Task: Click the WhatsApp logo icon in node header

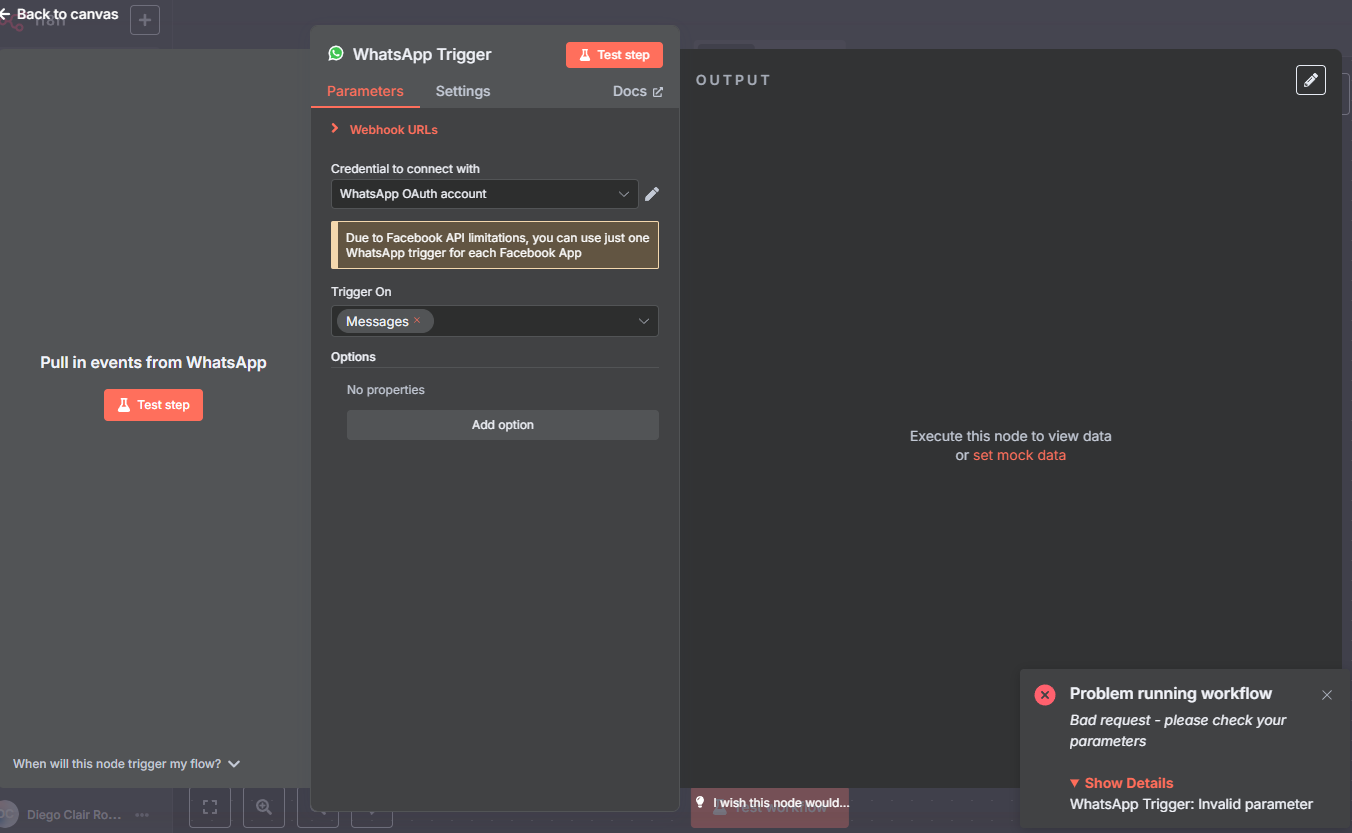Action: pos(336,54)
